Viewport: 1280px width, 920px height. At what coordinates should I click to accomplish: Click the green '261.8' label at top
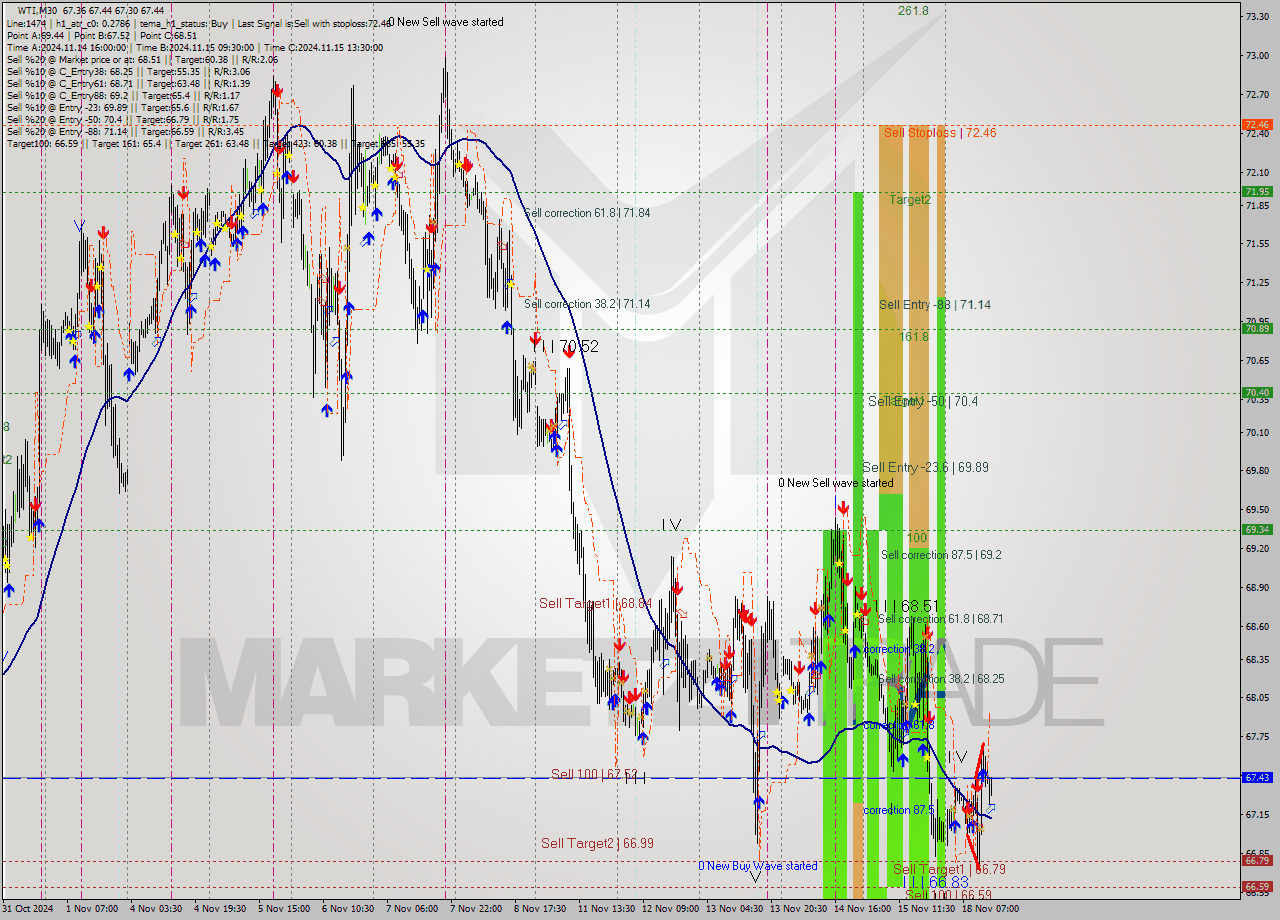[x=913, y=10]
